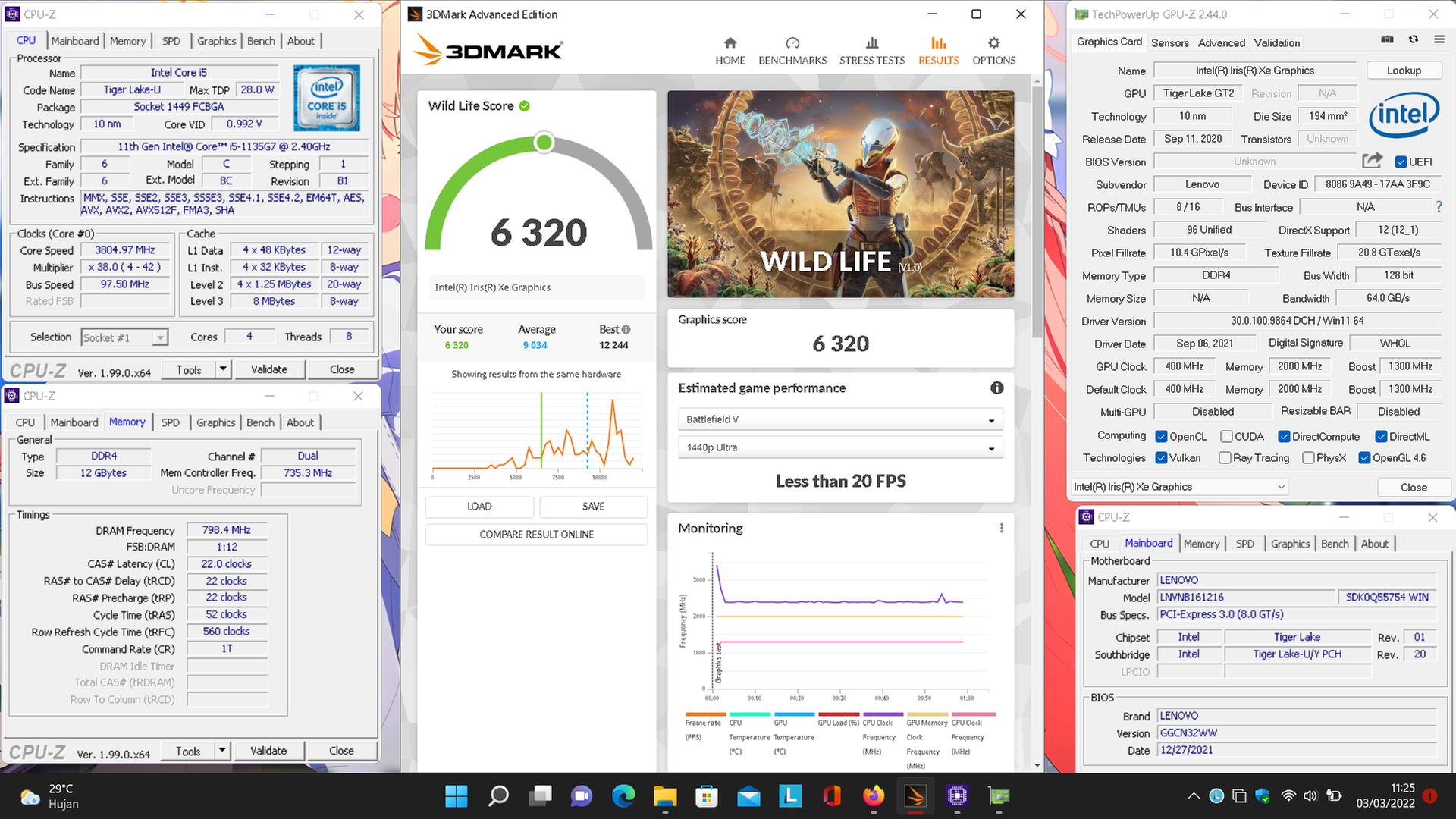Click the Wild Life benchmark artwork
The image size is (1456, 819).
[840, 194]
